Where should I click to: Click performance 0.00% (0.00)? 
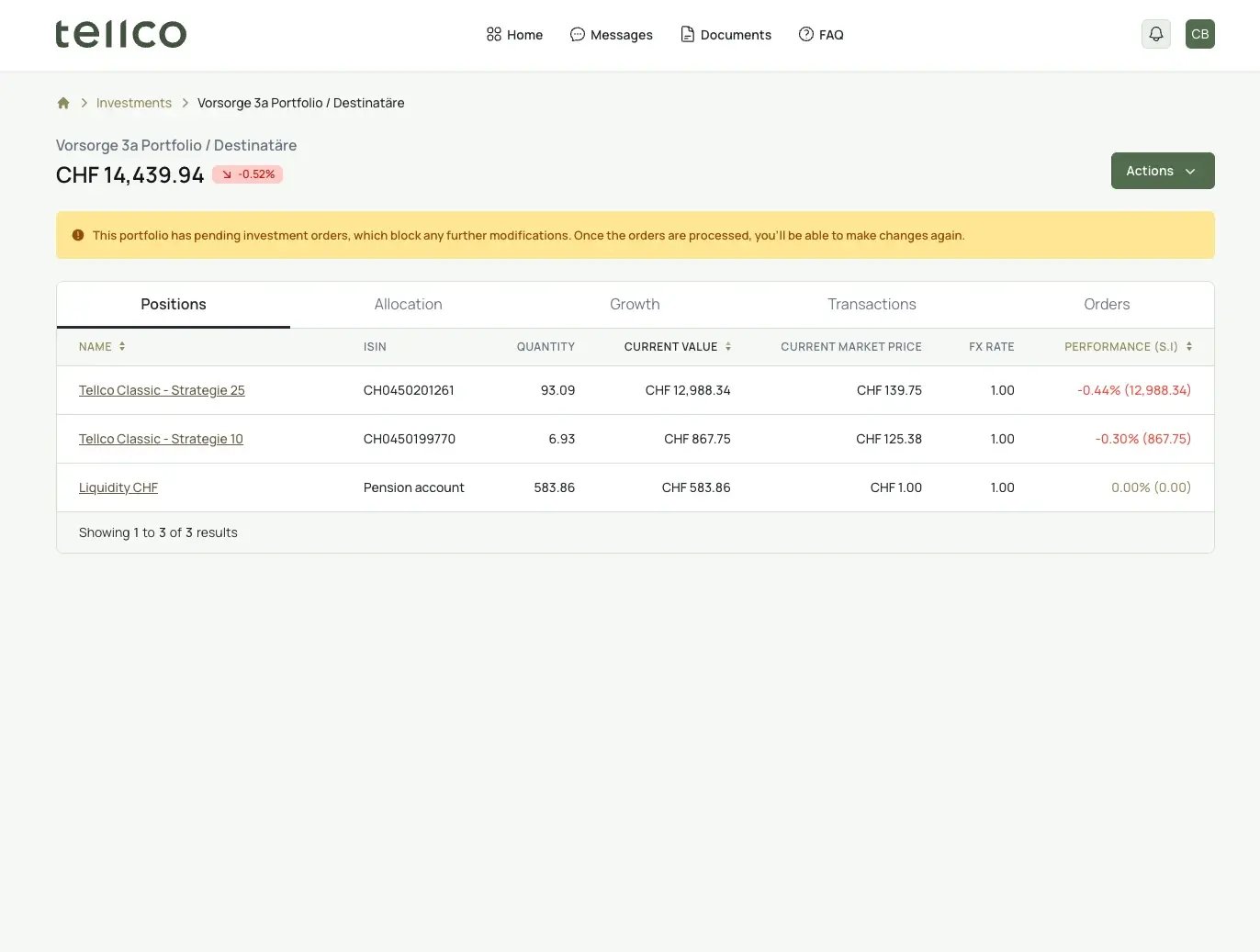(1151, 487)
